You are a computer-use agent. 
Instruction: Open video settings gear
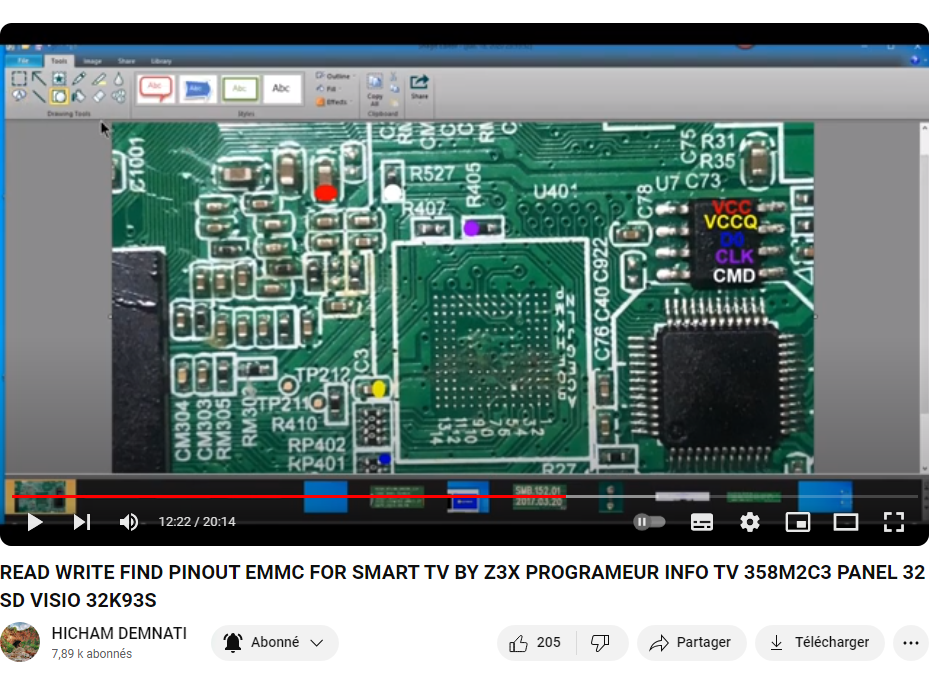(x=749, y=522)
